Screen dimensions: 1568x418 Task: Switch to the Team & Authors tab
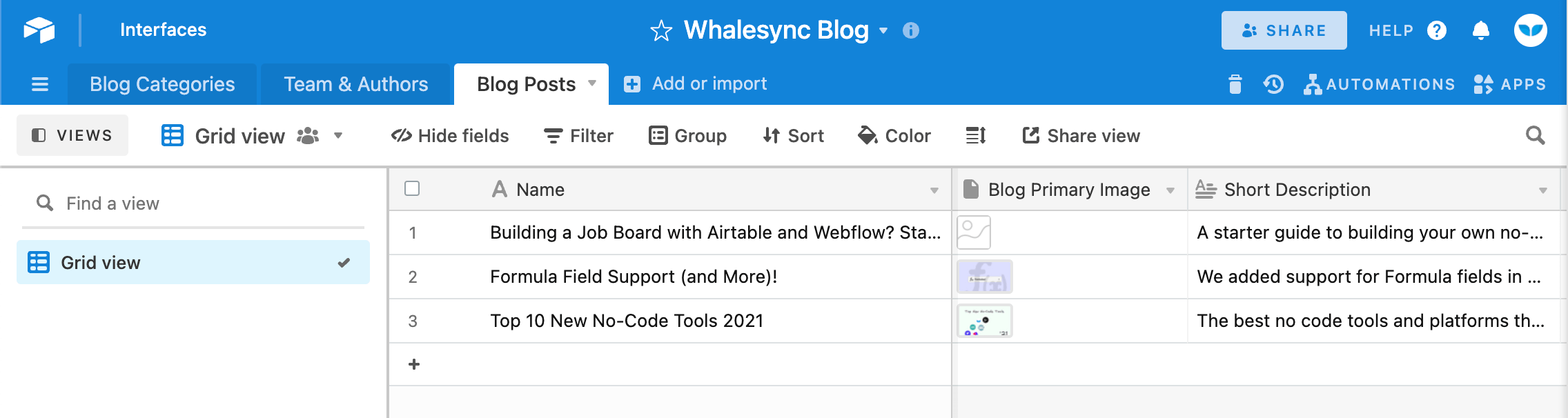[356, 84]
